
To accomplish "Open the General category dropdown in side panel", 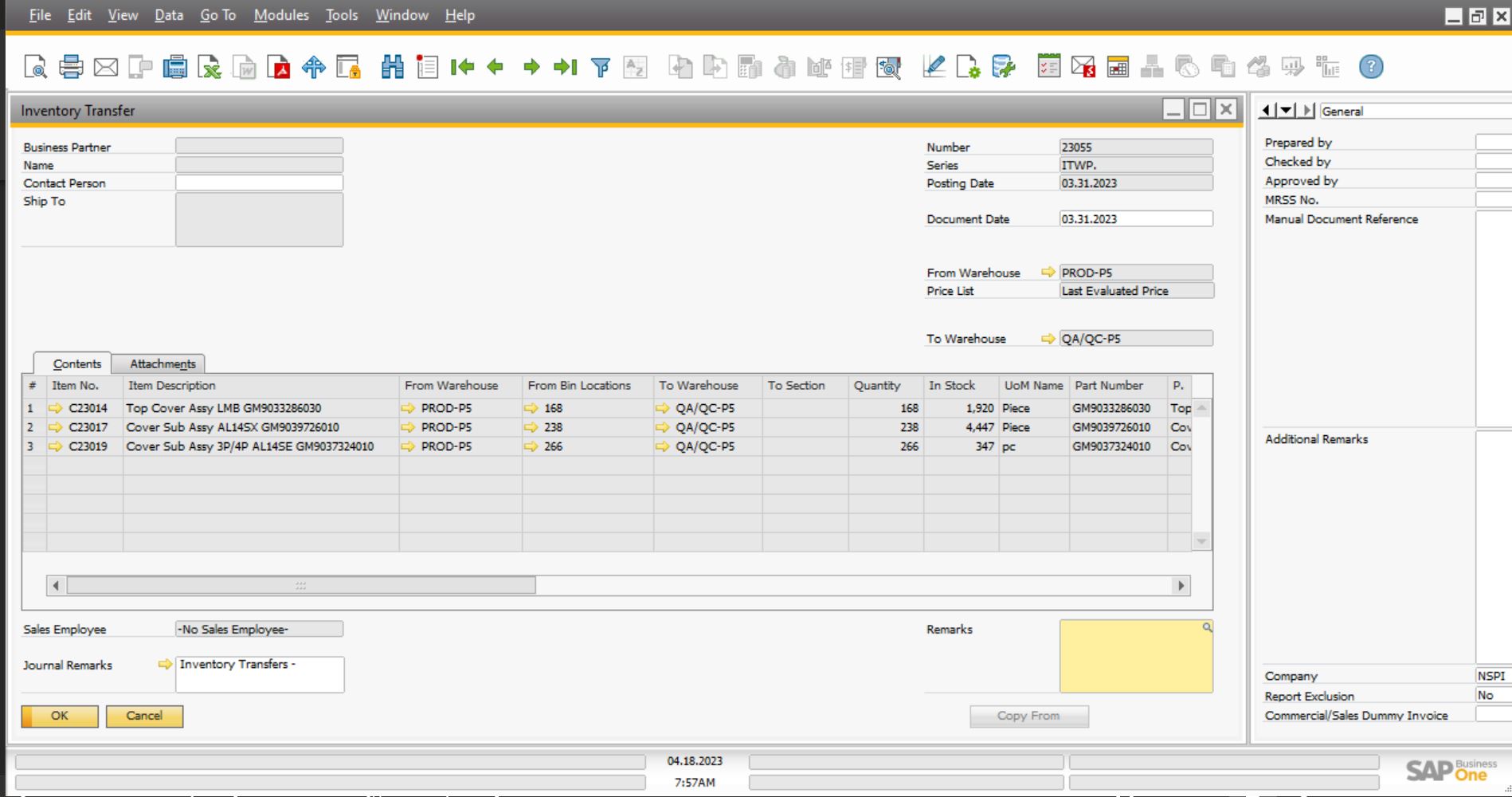I will (x=1415, y=112).
